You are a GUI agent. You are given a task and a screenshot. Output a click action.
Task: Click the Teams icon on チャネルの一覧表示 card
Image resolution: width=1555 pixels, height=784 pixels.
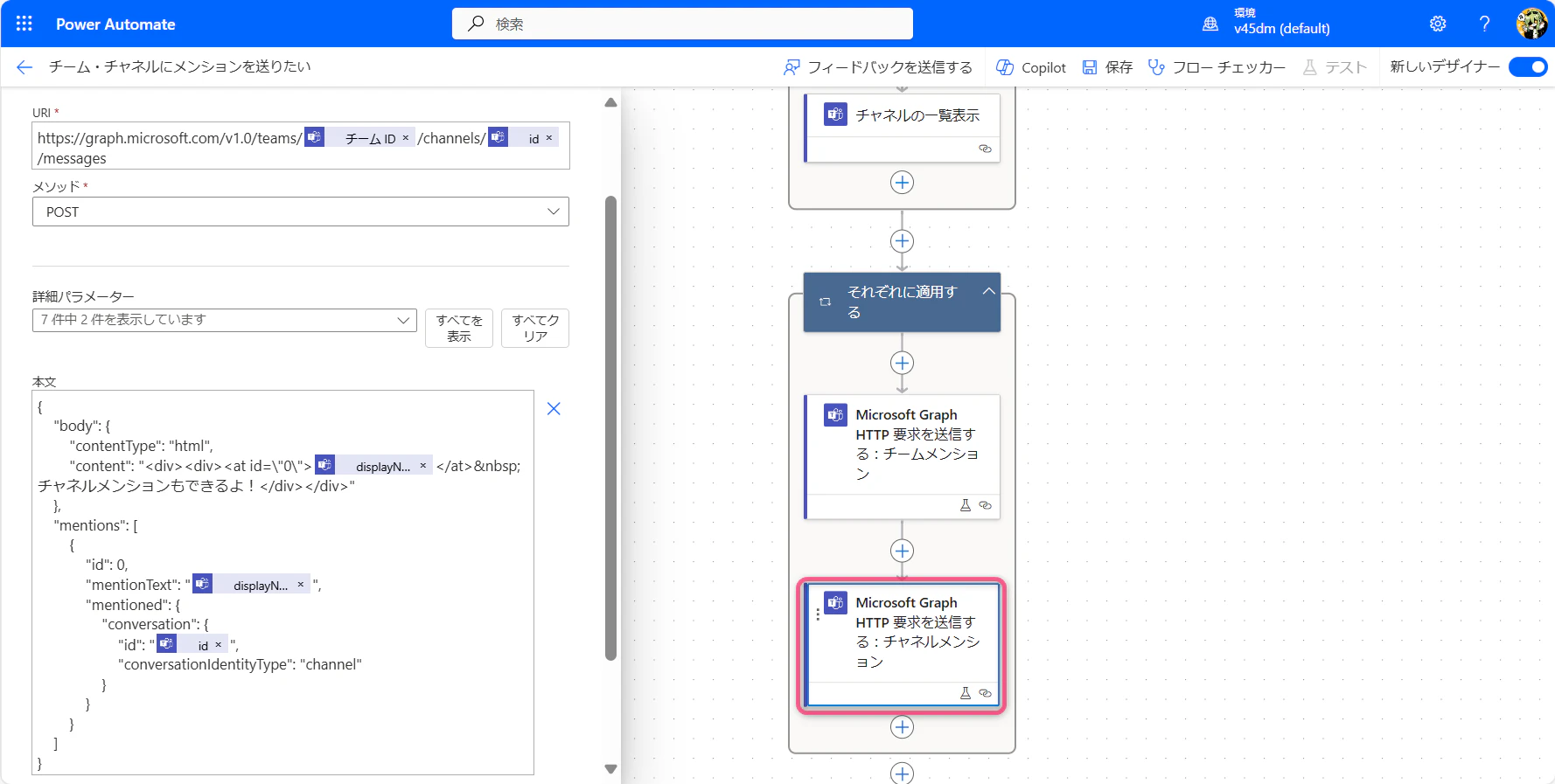[835, 114]
